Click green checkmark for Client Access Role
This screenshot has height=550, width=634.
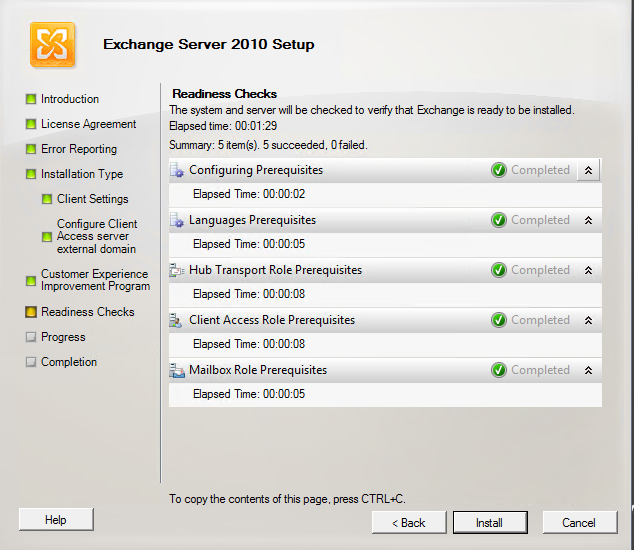499,320
